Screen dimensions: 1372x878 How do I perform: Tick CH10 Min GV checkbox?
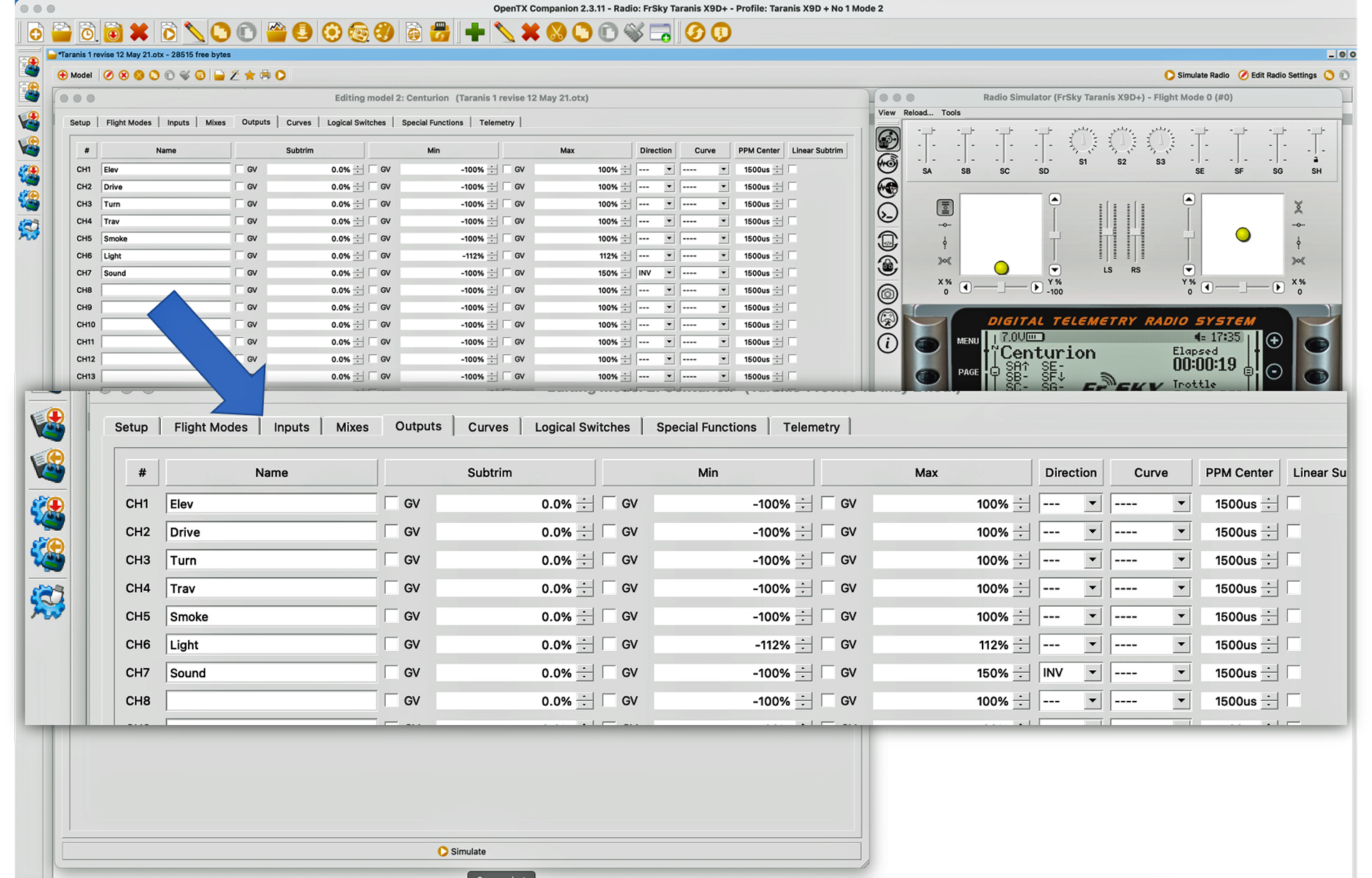(x=373, y=324)
